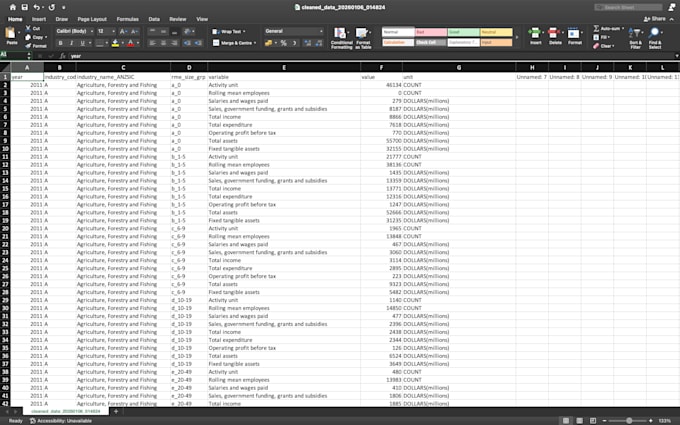Apply the Neutral cell style

click(x=496, y=32)
